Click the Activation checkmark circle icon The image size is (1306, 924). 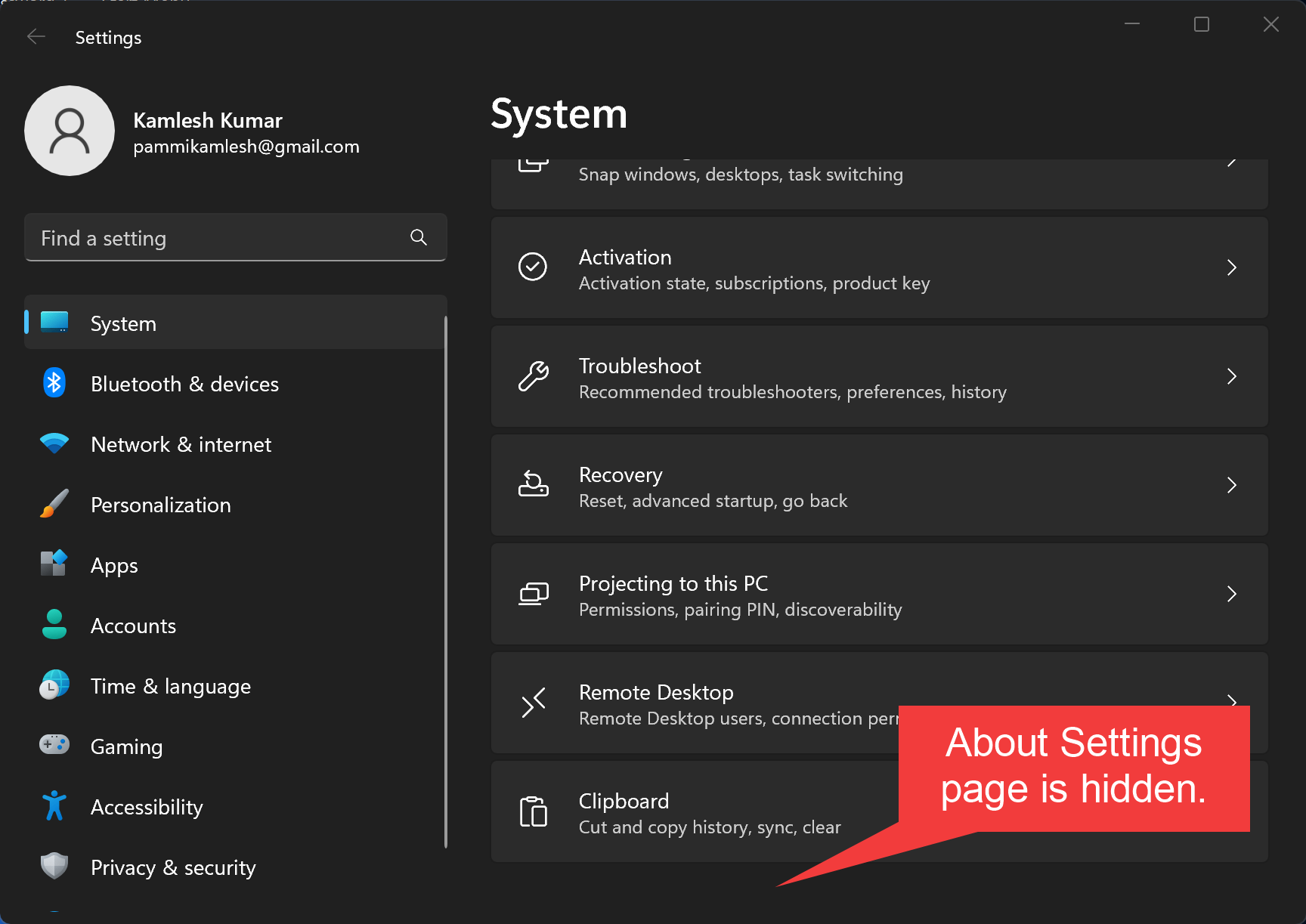[533, 267]
